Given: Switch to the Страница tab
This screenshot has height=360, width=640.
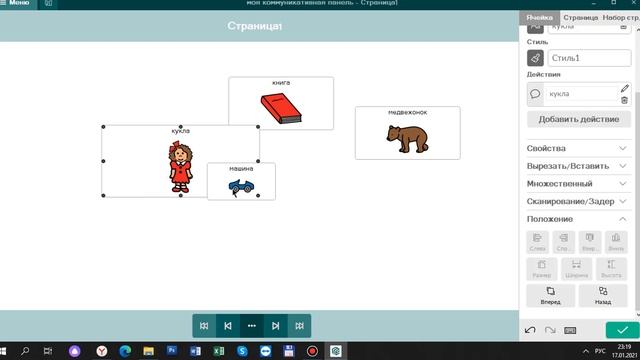Looking at the screenshot, I should coord(580,18).
